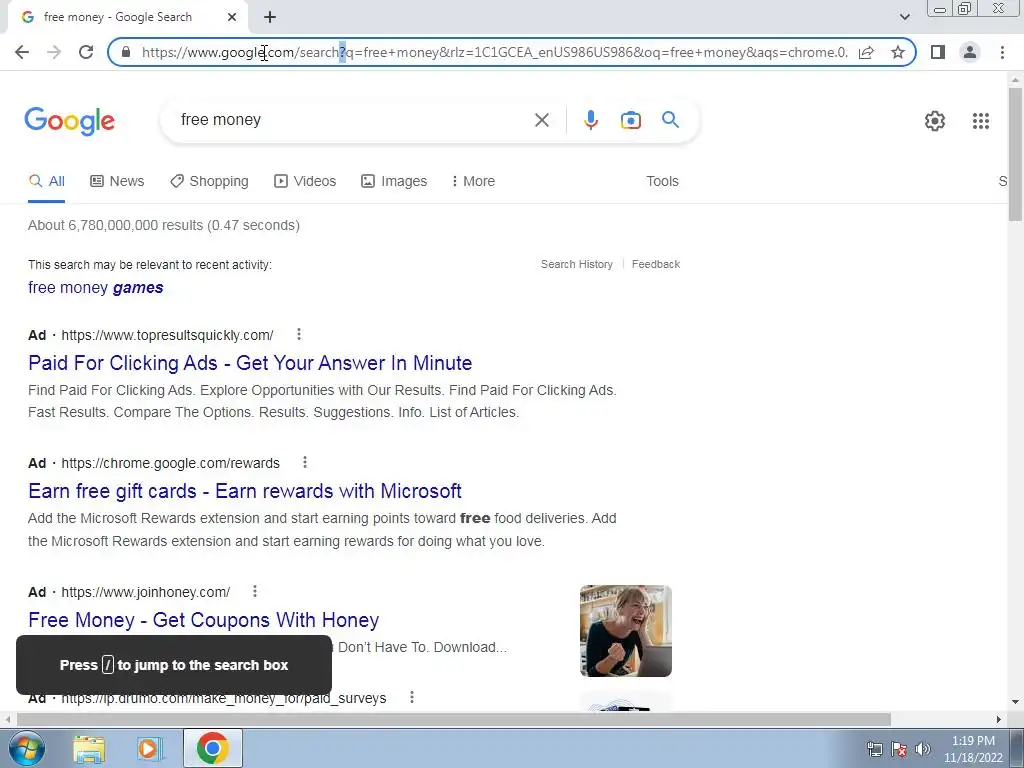The width and height of the screenshot is (1024, 768).
Task: Click the vertical scrollbar thumb
Action: coord(1015,154)
